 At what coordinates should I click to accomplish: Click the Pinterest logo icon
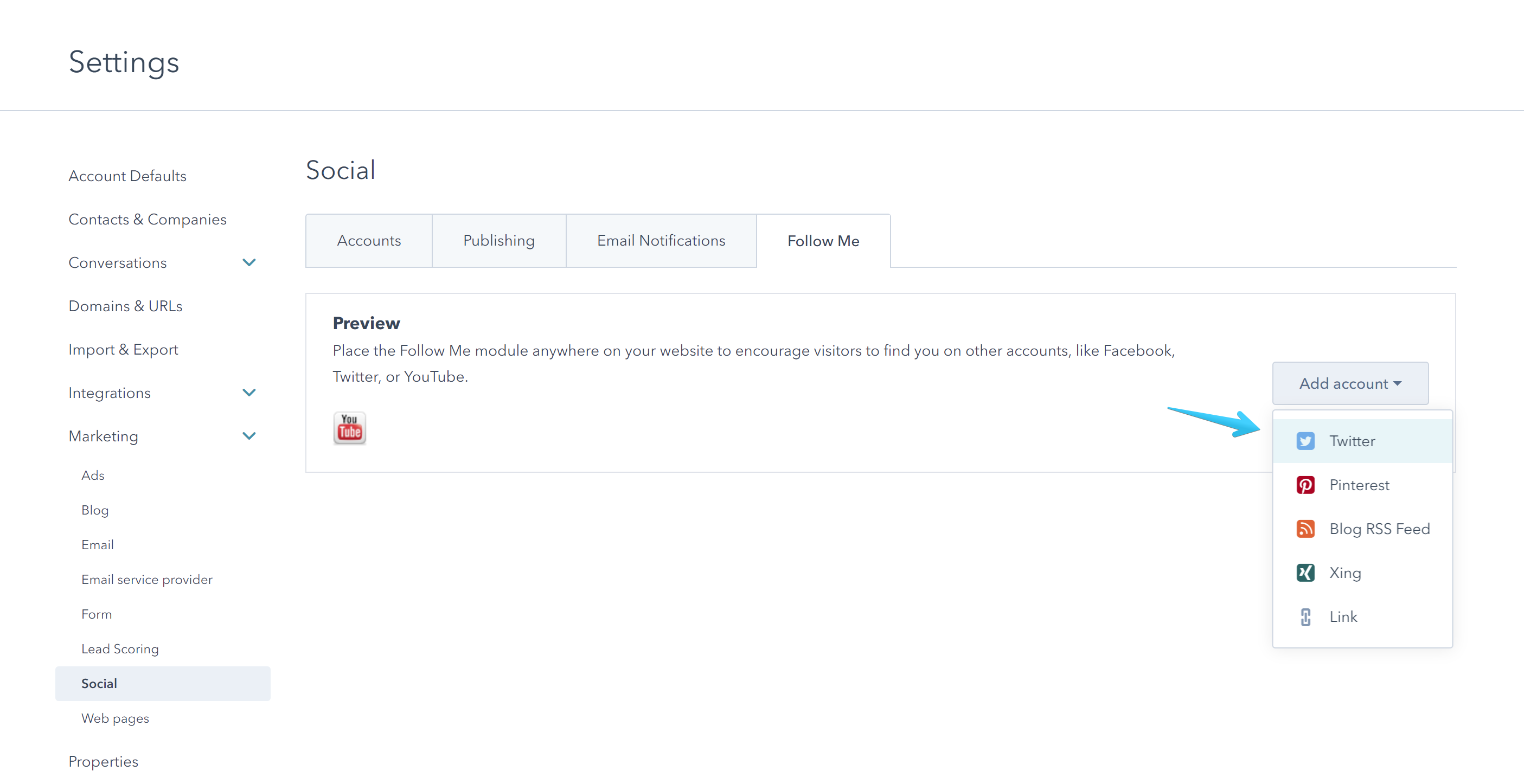click(1305, 485)
